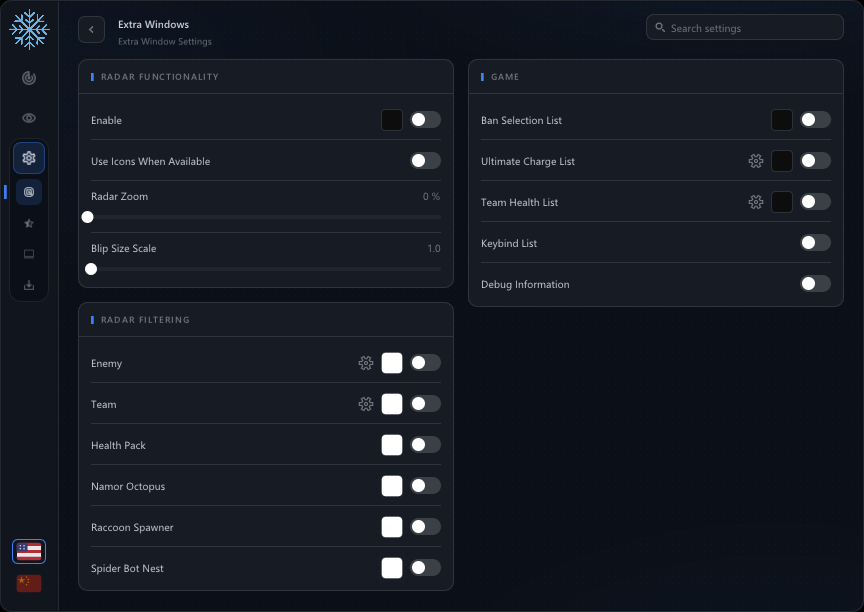This screenshot has height=612, width=864.
Task: Open the radar swirl sidebar section
Action: point(29,78)
